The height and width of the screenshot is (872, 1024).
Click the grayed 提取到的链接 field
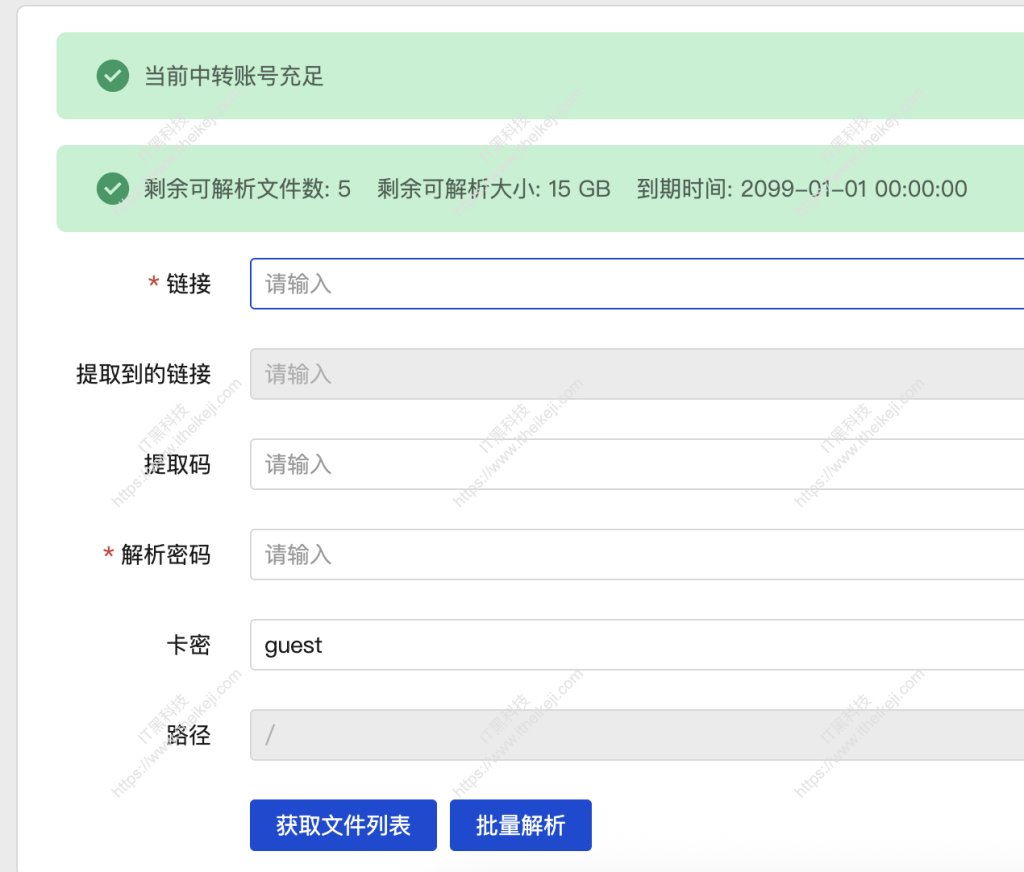pyautogui.click(x=600, y=374)
